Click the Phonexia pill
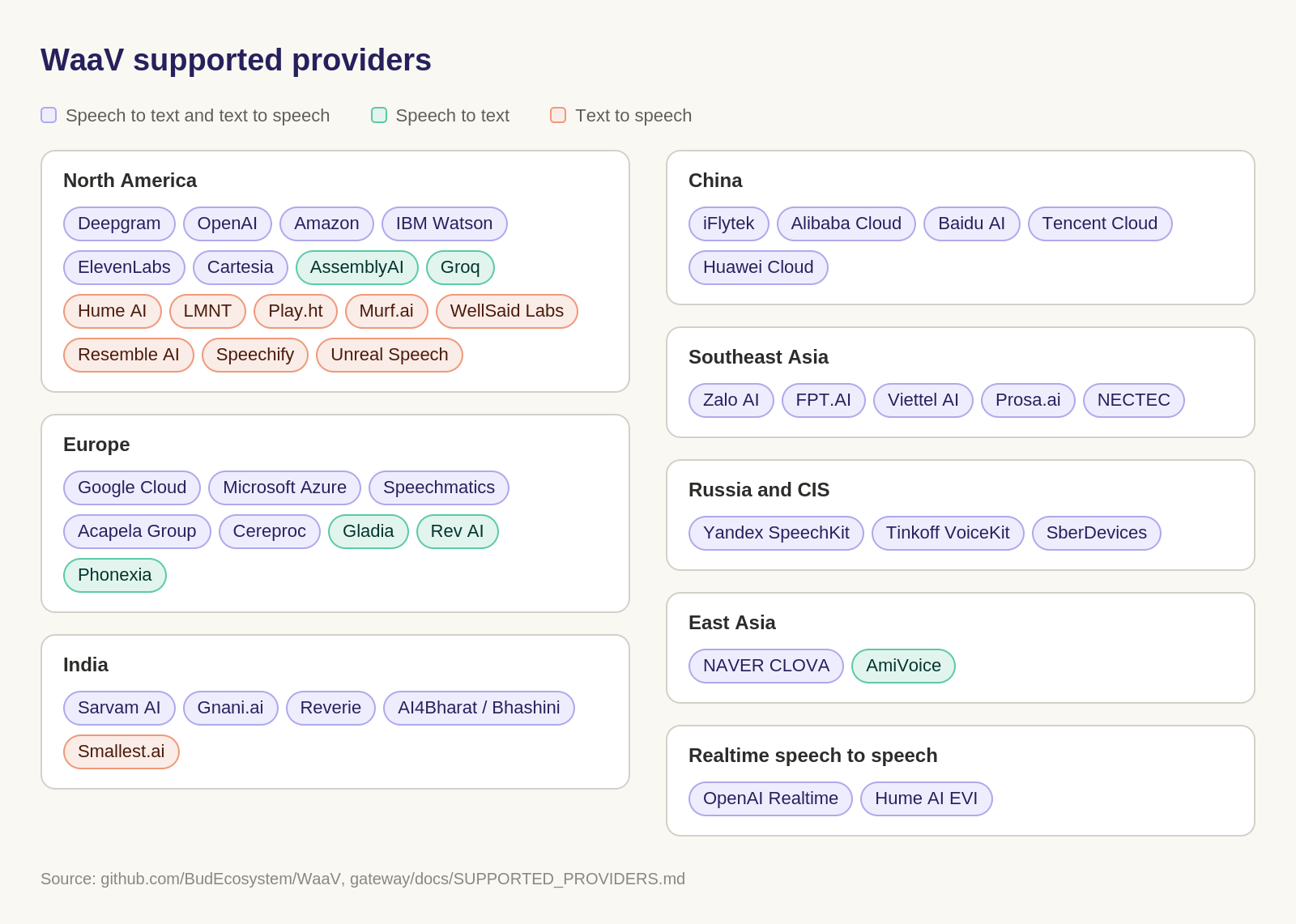This screenshot has width=1296, height=924. click(x=115, y=575)
